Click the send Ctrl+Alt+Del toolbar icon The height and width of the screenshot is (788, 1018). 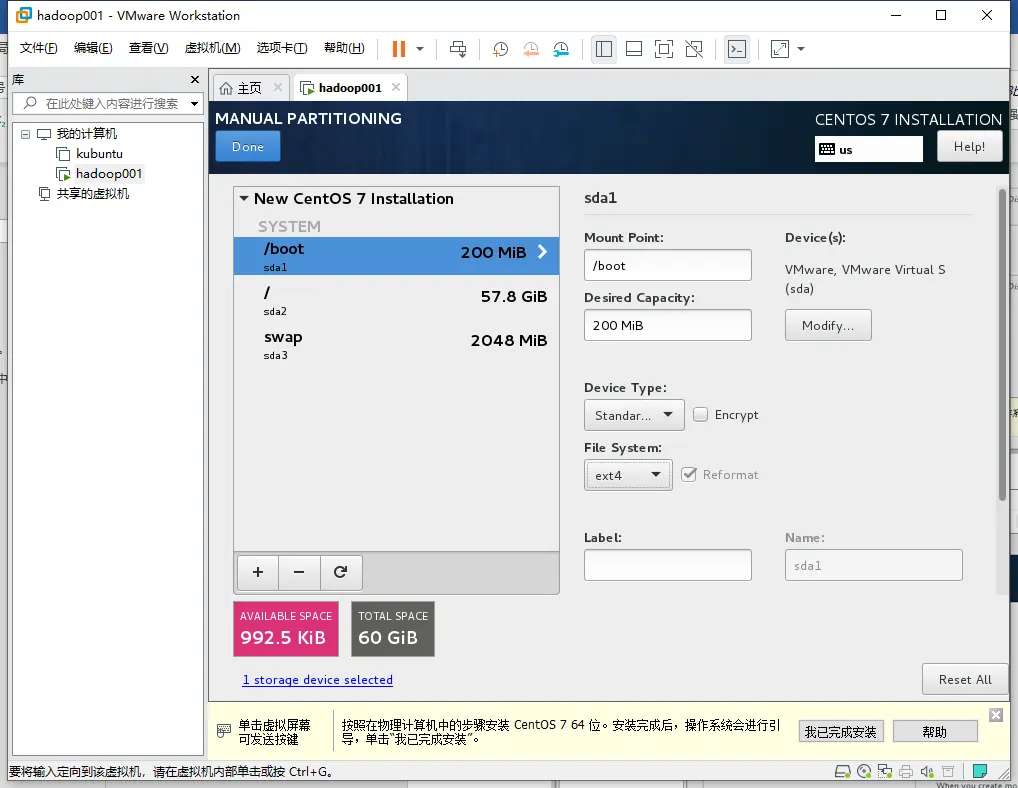(458, 49)
